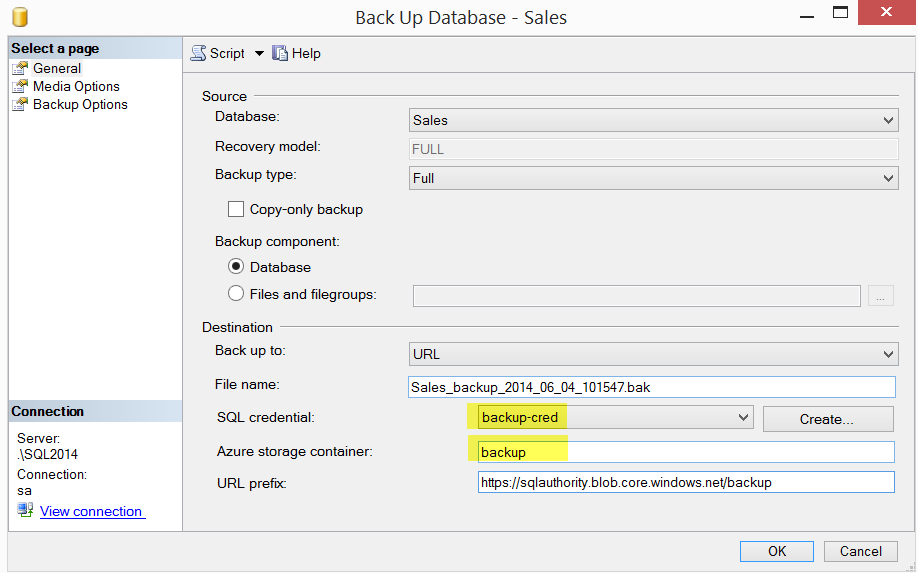Click the server name .\SQL2014 text
918x573 pixels.
coord(47,454)
